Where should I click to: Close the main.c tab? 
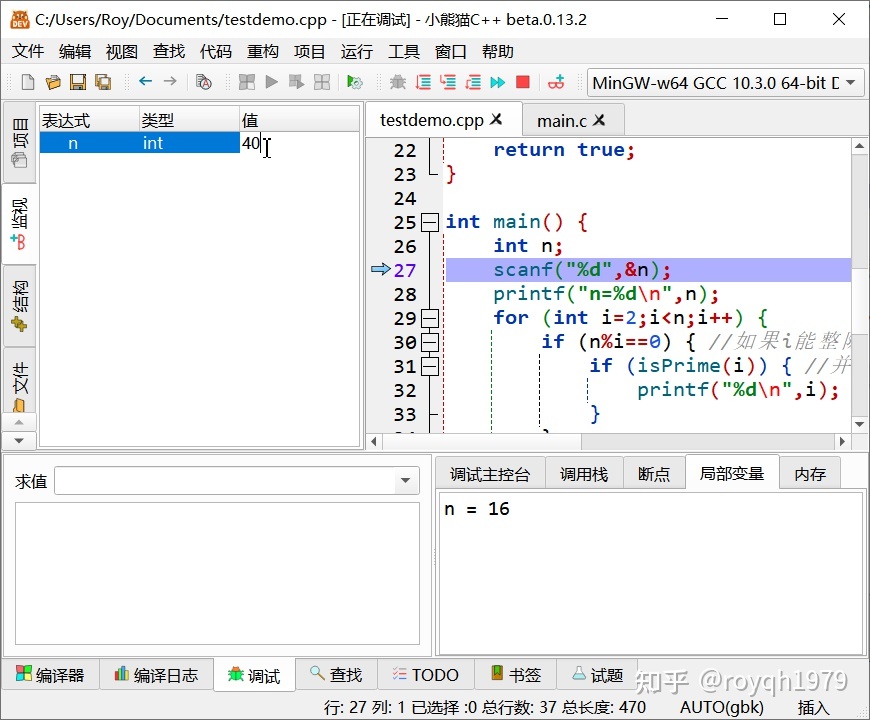click(x=599, y=120)
